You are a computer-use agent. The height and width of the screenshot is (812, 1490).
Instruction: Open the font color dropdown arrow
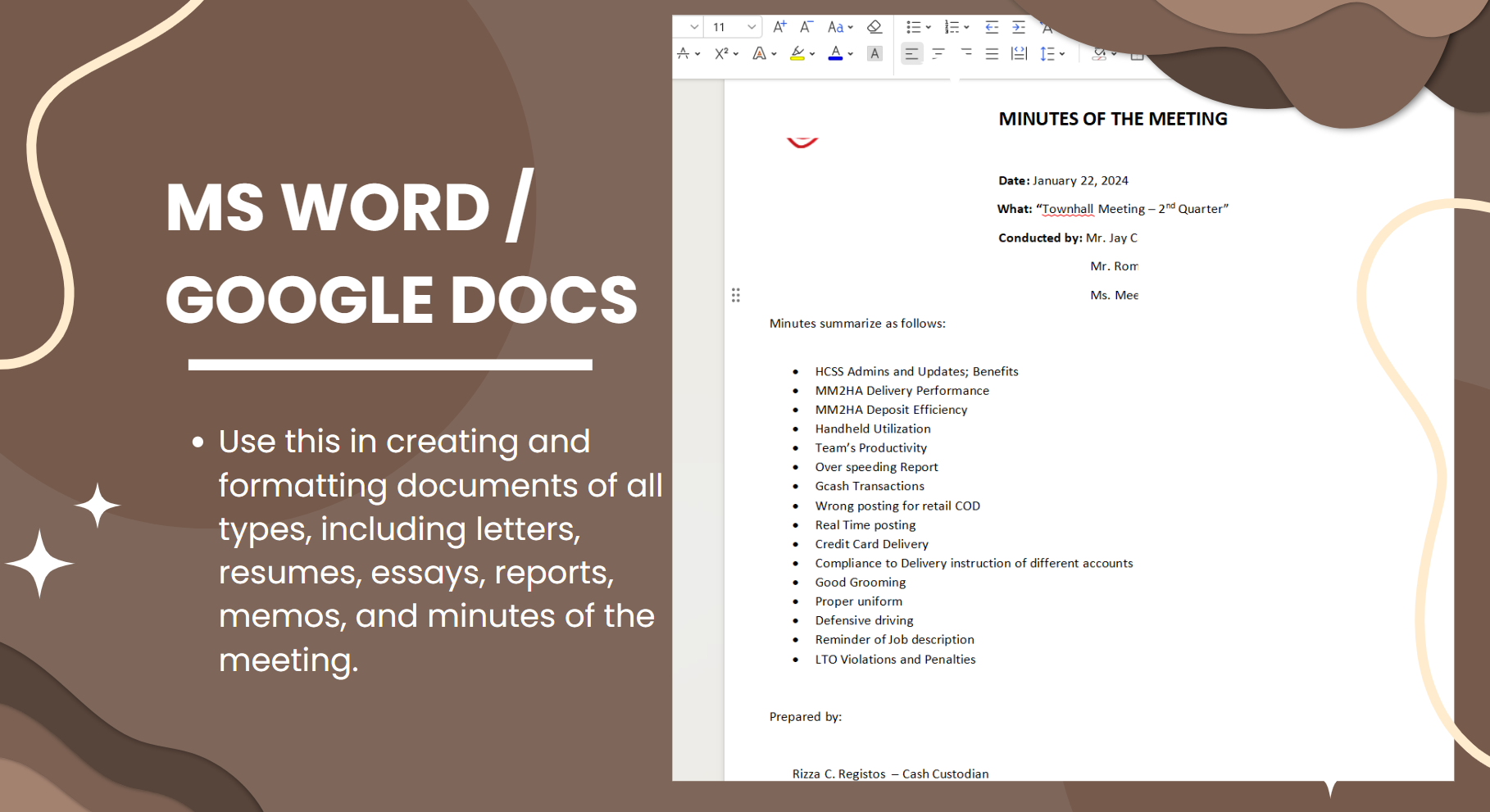851,55
